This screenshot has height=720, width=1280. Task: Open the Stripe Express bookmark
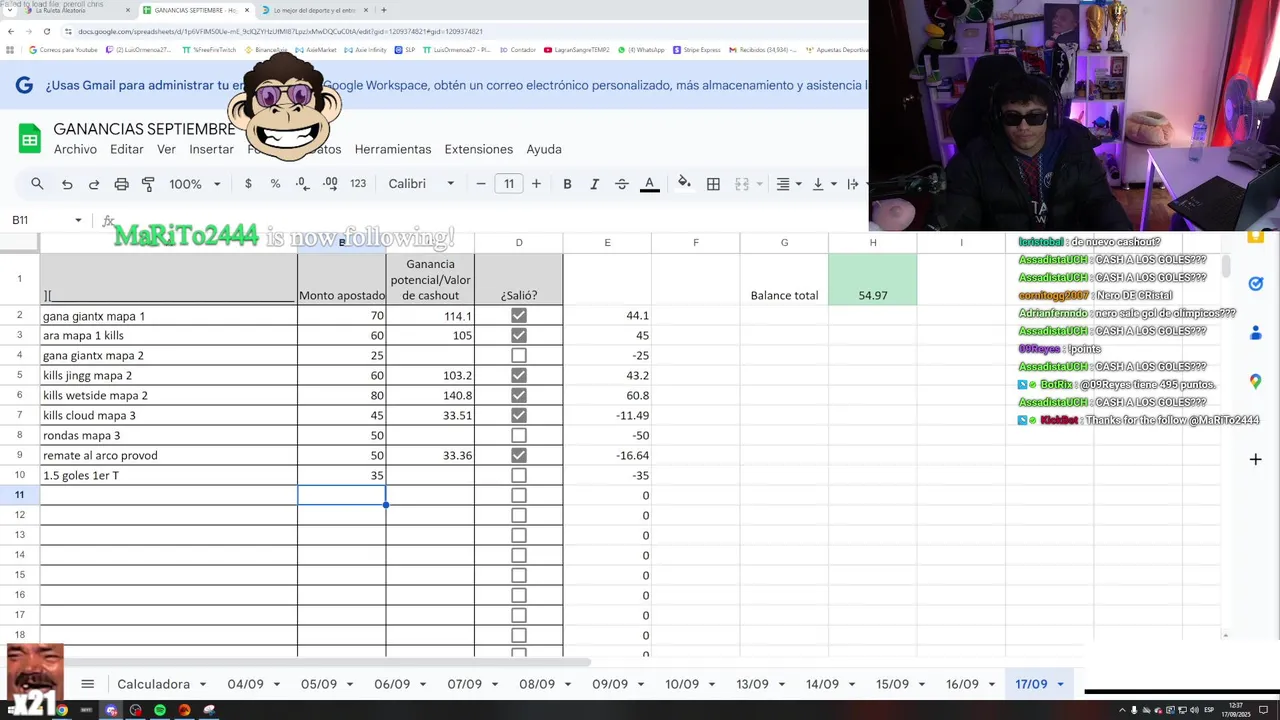[x=696, y=49]
